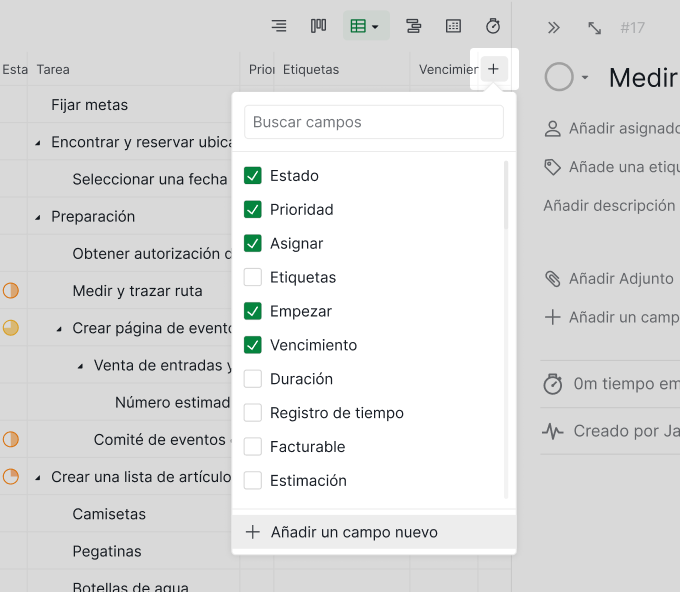
Task: Collapse the Preparación task group
Action: 38,217
